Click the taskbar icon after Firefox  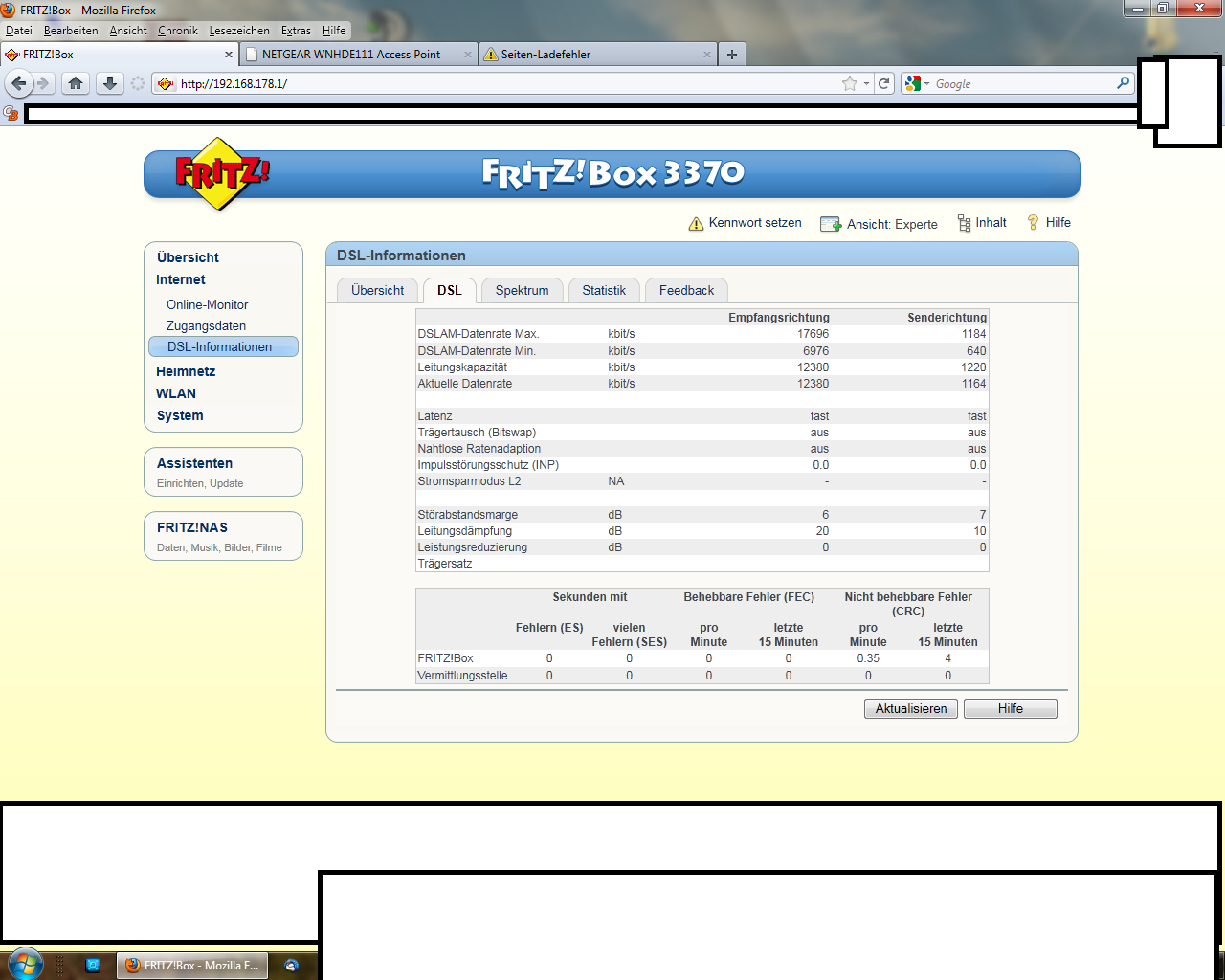(x=292, y=965)
